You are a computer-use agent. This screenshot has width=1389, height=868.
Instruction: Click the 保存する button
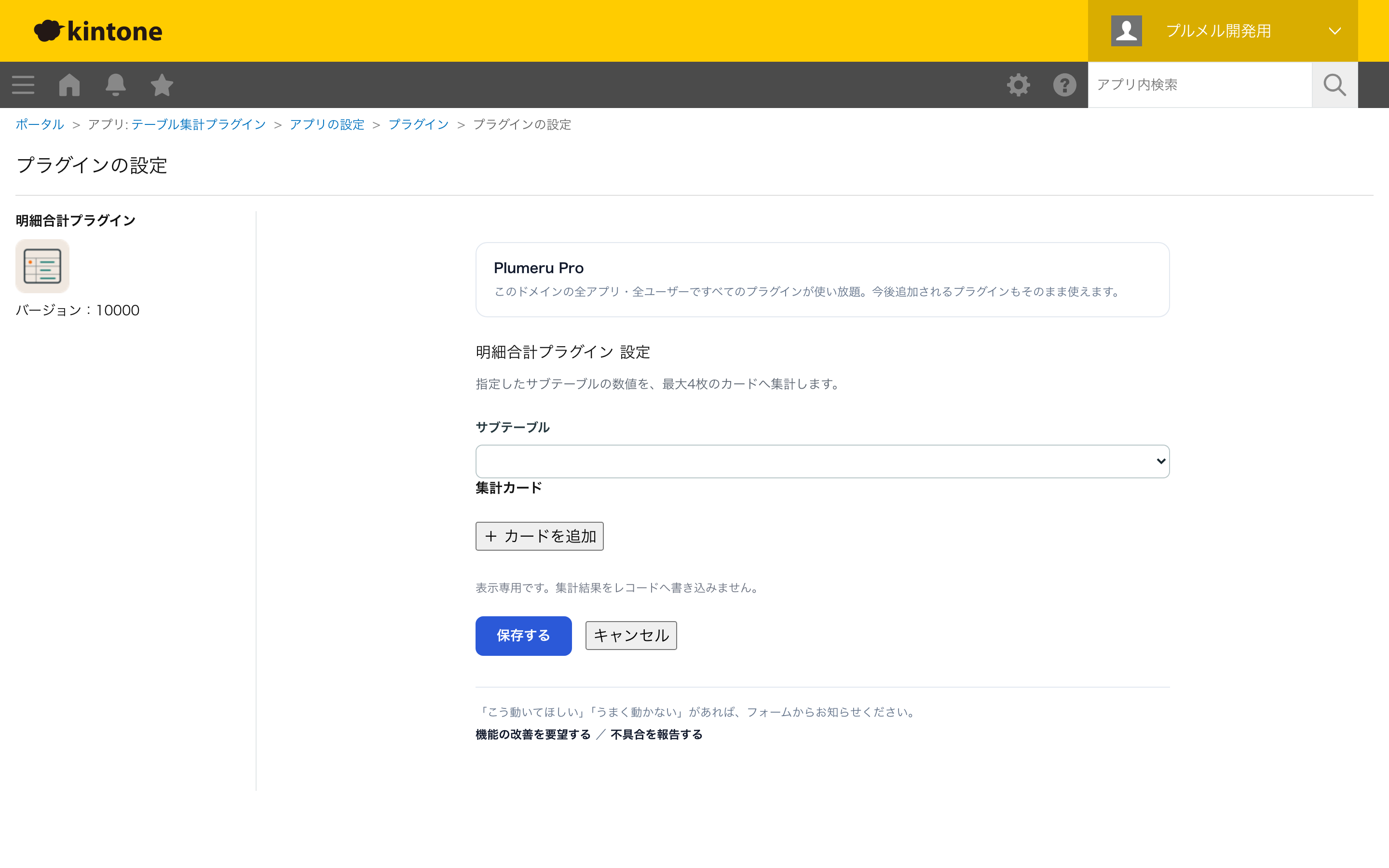point(523,636)
